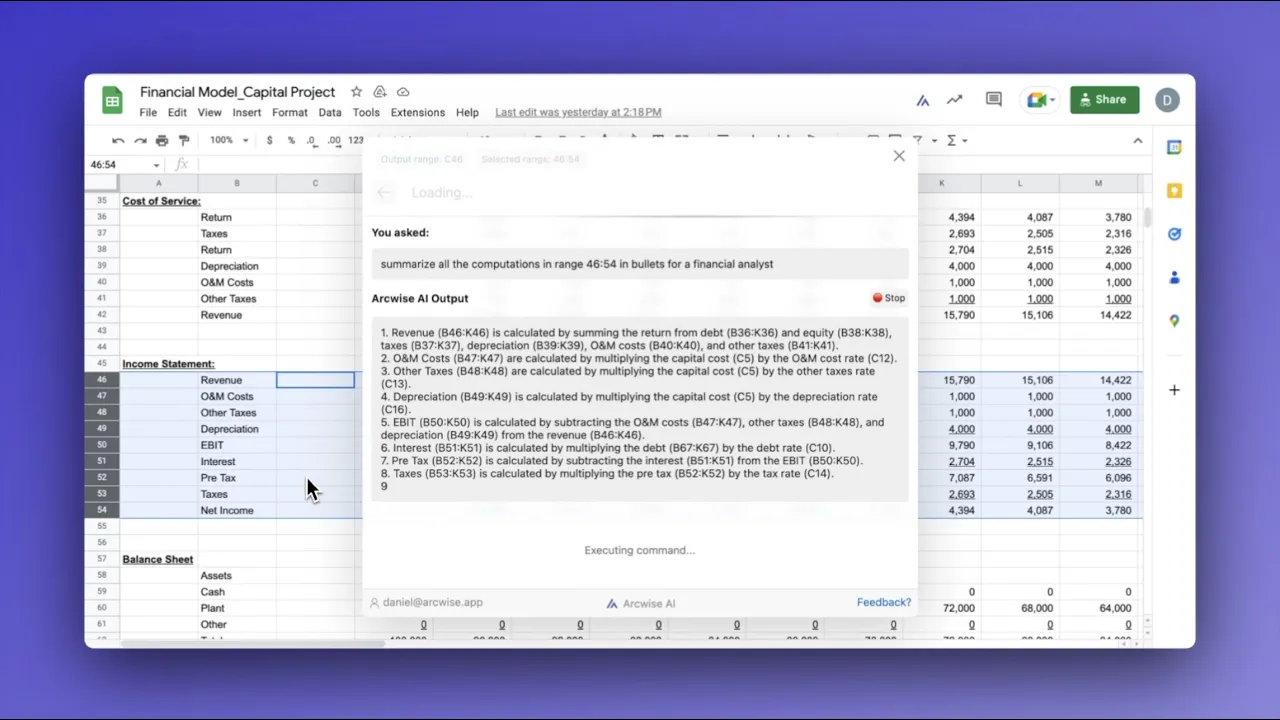Open the D account avatar
Screen dimensions: 1280x720
[x=1167, y=99]
